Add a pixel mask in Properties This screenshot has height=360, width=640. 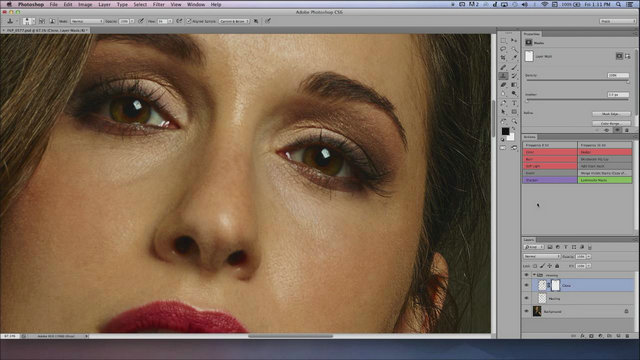tap(619, 56)
